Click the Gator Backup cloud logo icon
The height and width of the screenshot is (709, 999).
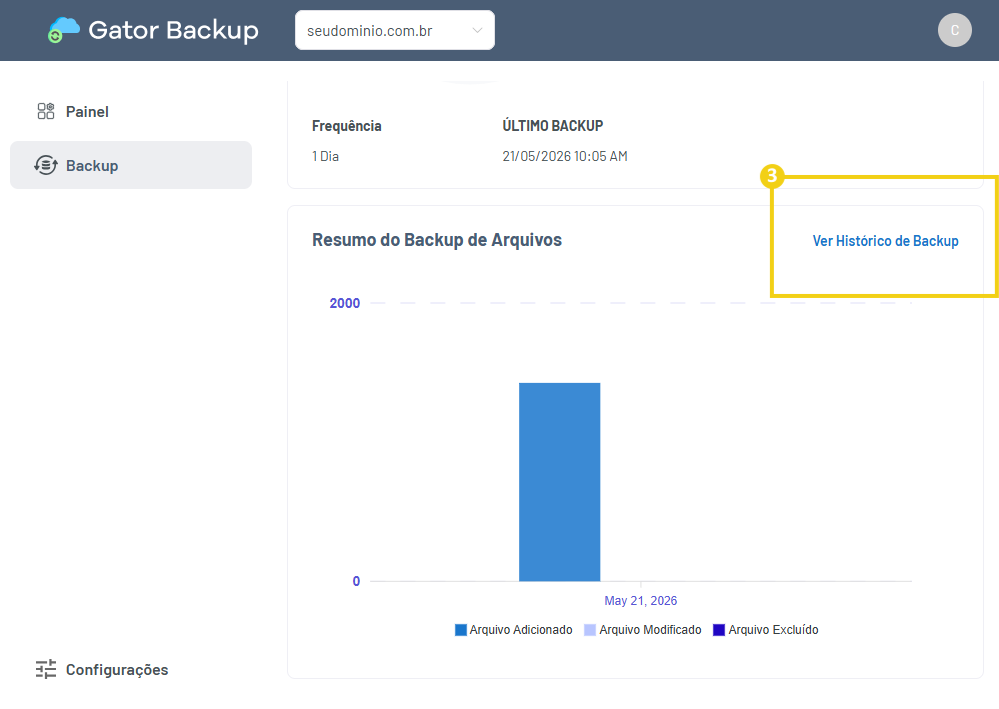pos(64,30)
